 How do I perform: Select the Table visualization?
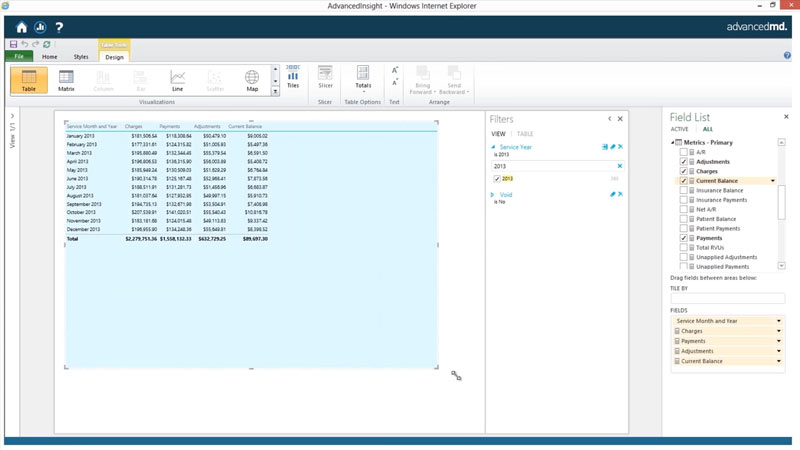pyautogui.click(x=29, y=81)
